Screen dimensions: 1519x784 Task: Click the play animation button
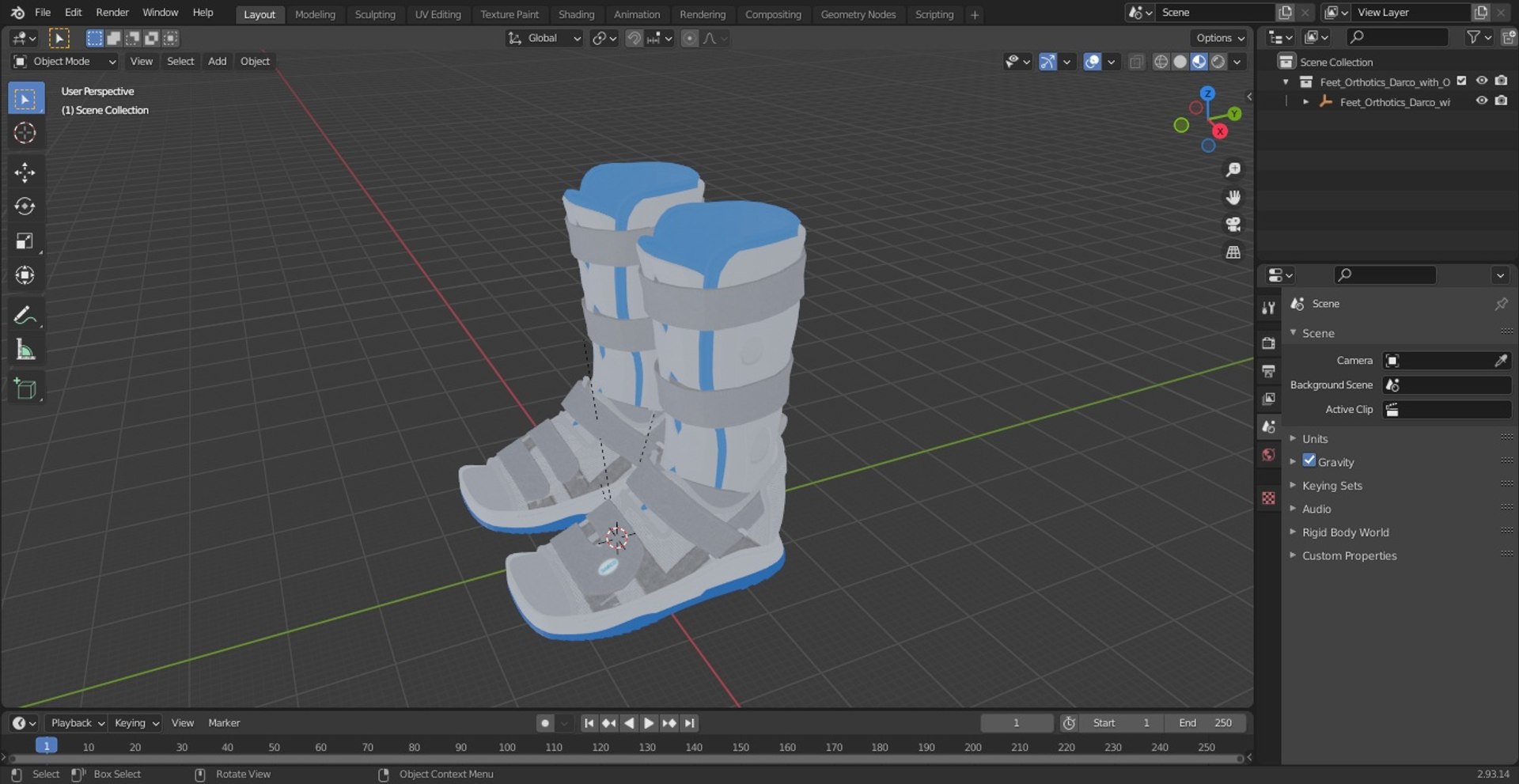(x=648, y=723)
